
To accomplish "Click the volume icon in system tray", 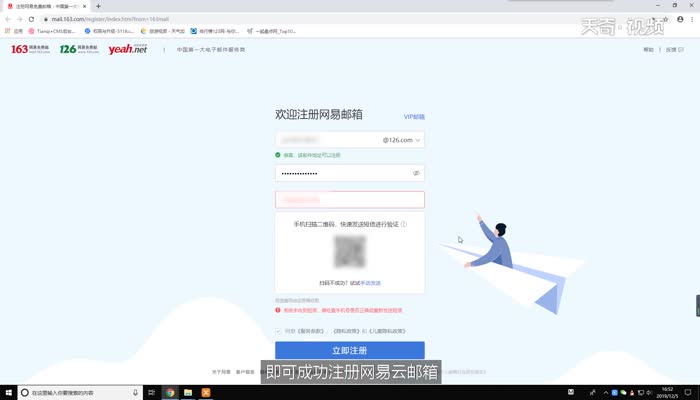I will pos(649,392).
